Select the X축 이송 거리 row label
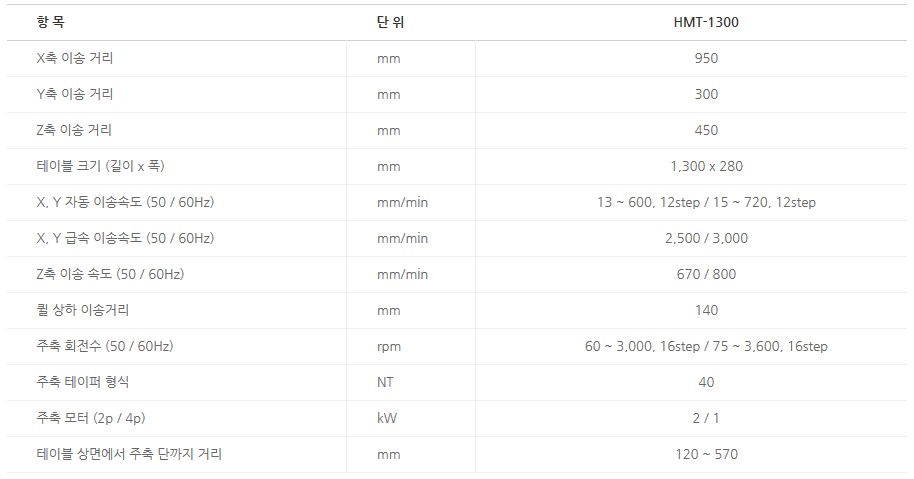The image size is (914, 479). [x=74, y=58]
